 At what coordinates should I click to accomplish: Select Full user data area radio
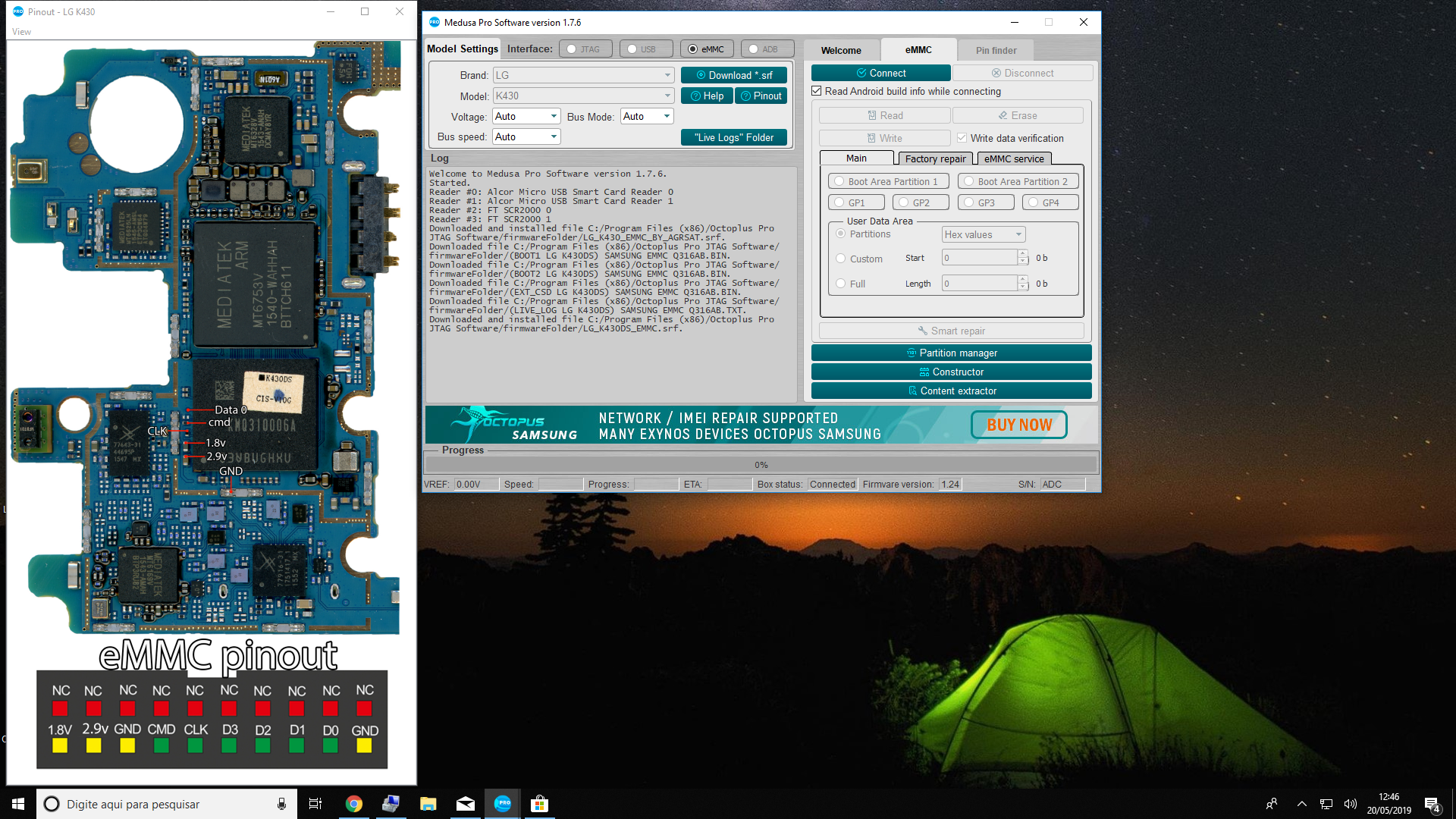click(840, 284)
